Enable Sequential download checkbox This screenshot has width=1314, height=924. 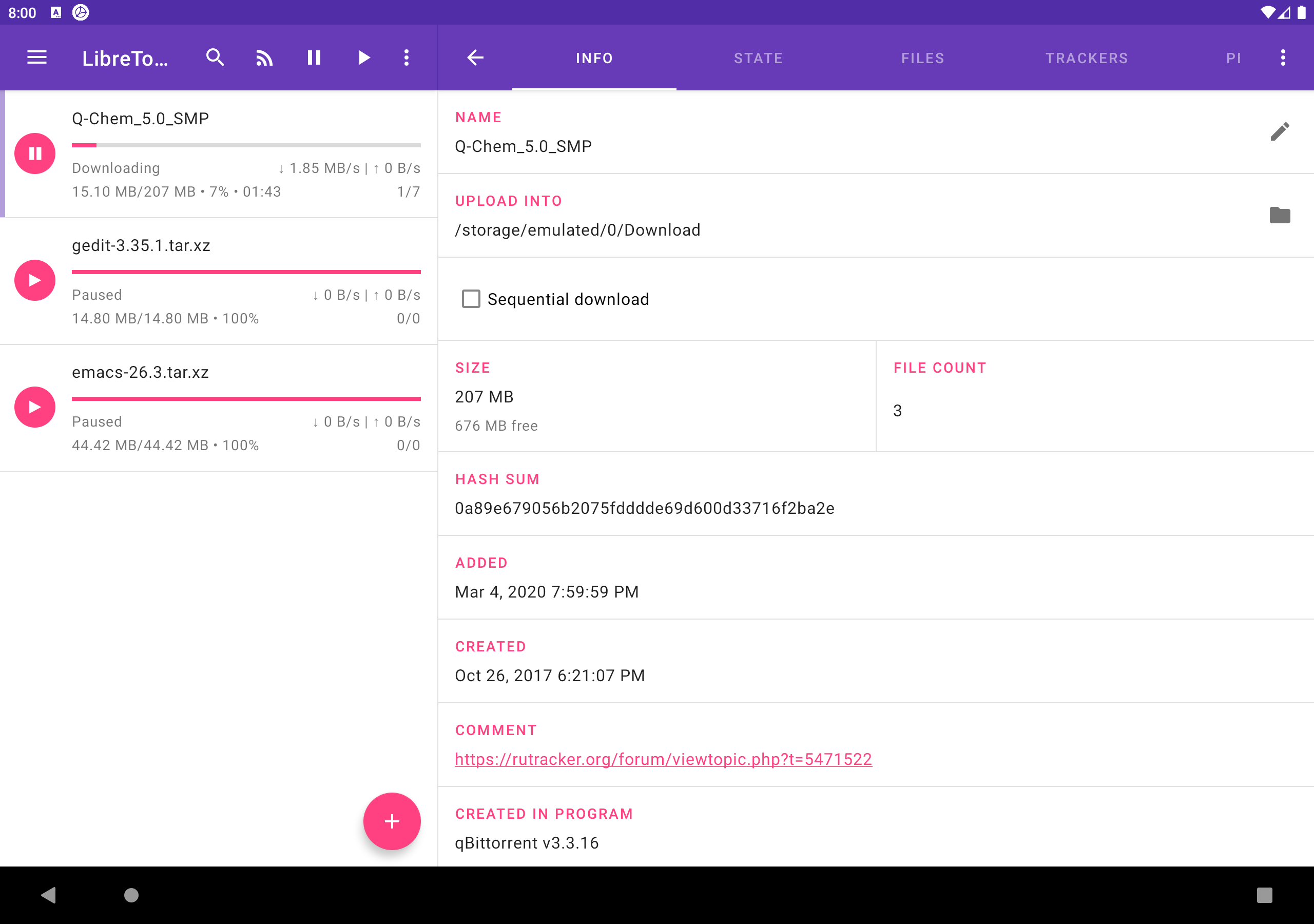click(x=471, y=299)
